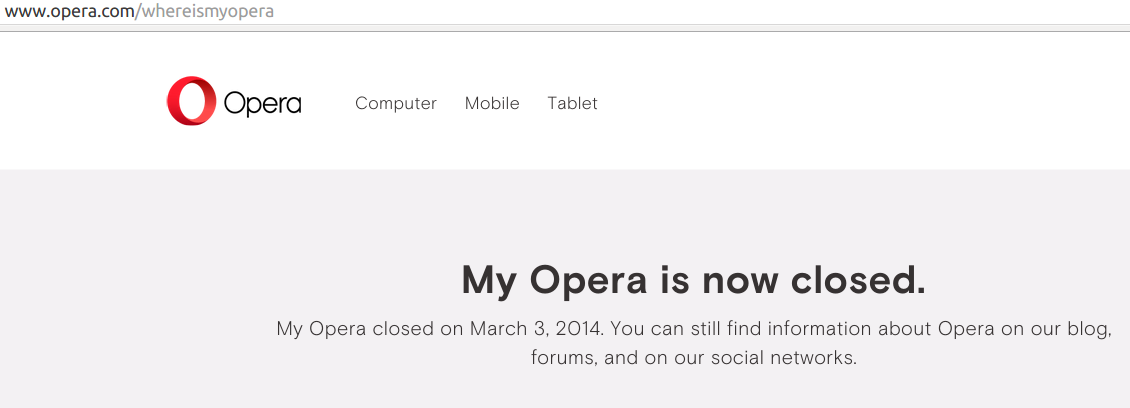Click into the browser address bar

565,12
